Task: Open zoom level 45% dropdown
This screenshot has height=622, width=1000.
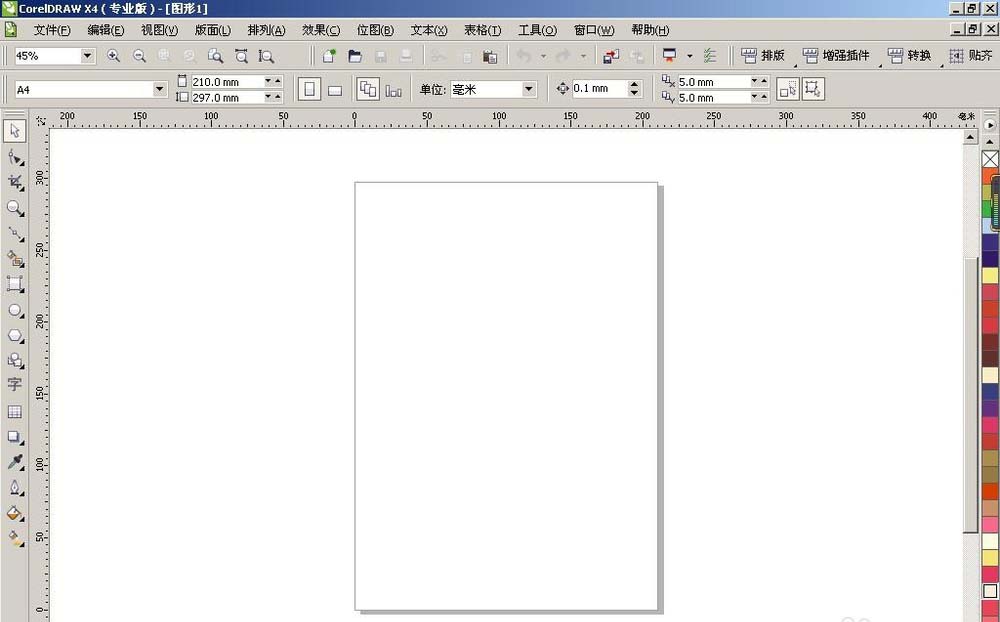Action: tap(88, 56)
